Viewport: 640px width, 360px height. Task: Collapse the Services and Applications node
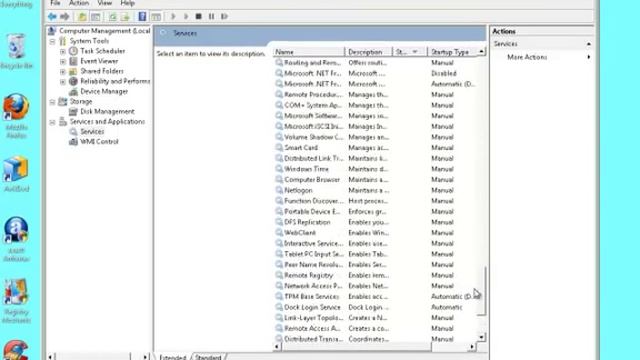[x=52, y=122]
